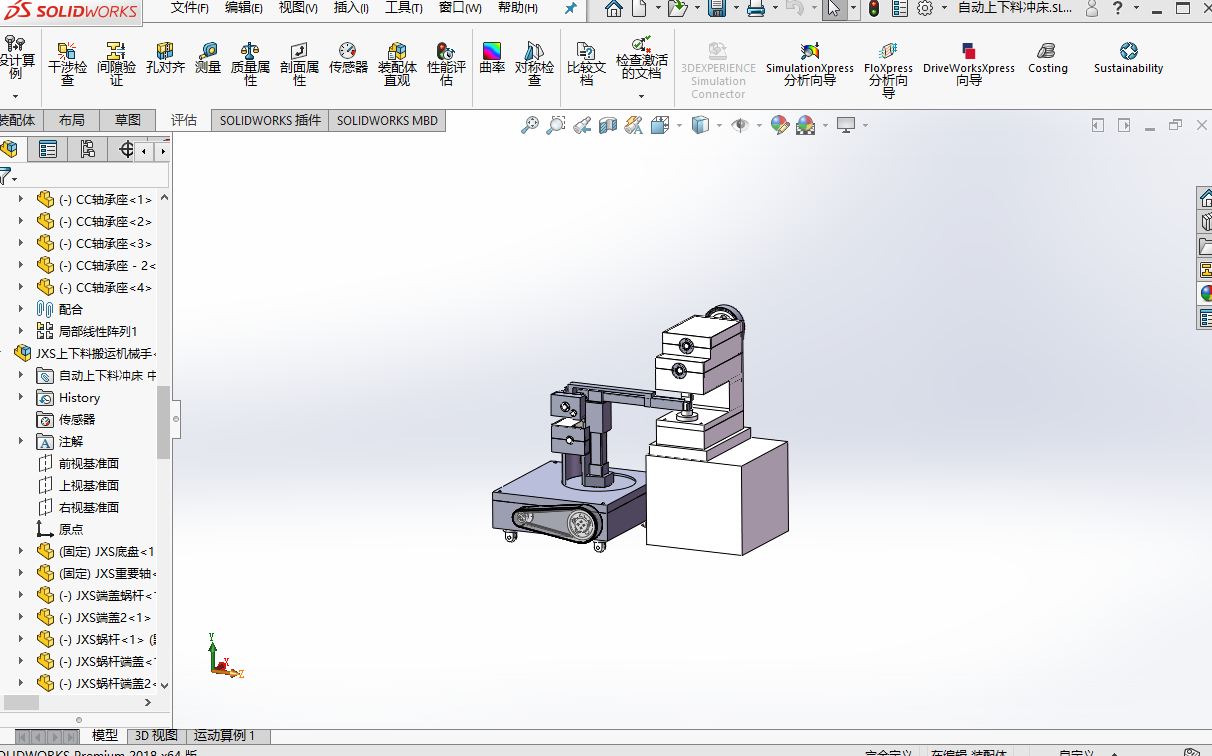Click the feature tree vertical scrollbar
Image resolution: width=1212 pixels, height=756 pixels.
point(164,421)
